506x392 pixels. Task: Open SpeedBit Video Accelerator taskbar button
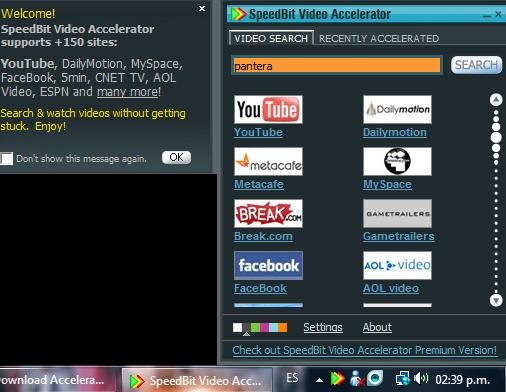click(197, 380)
